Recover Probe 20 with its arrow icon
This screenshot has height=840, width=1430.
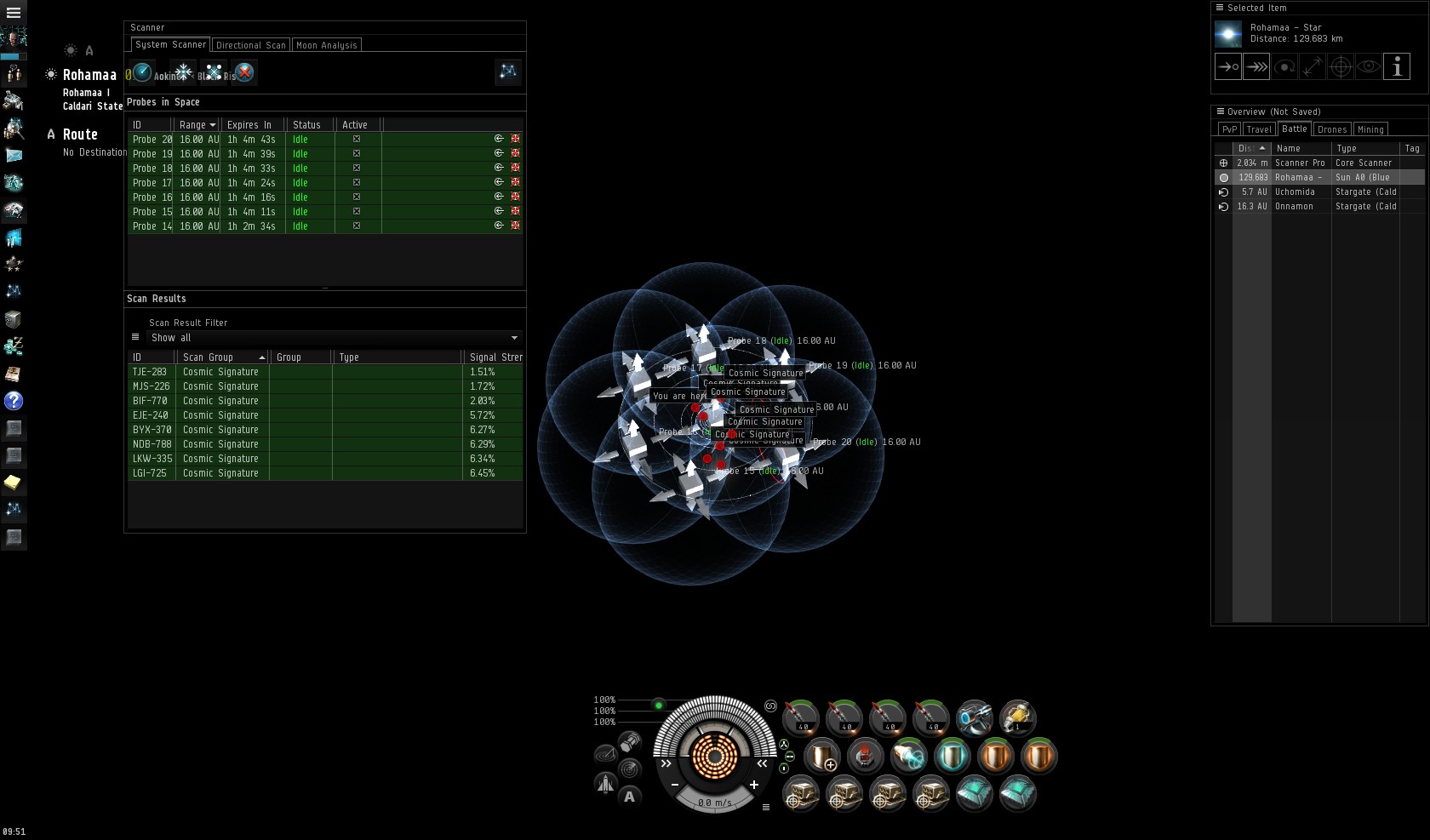500,139
